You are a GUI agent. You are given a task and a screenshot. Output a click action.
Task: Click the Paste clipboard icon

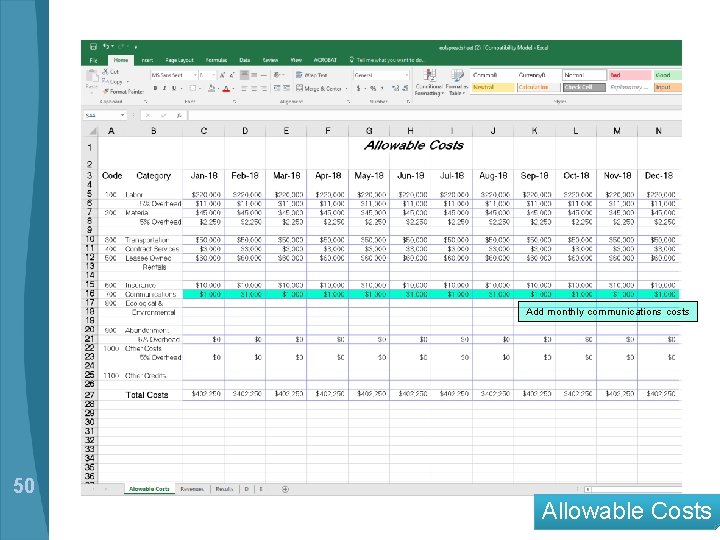tap(92, 76)
